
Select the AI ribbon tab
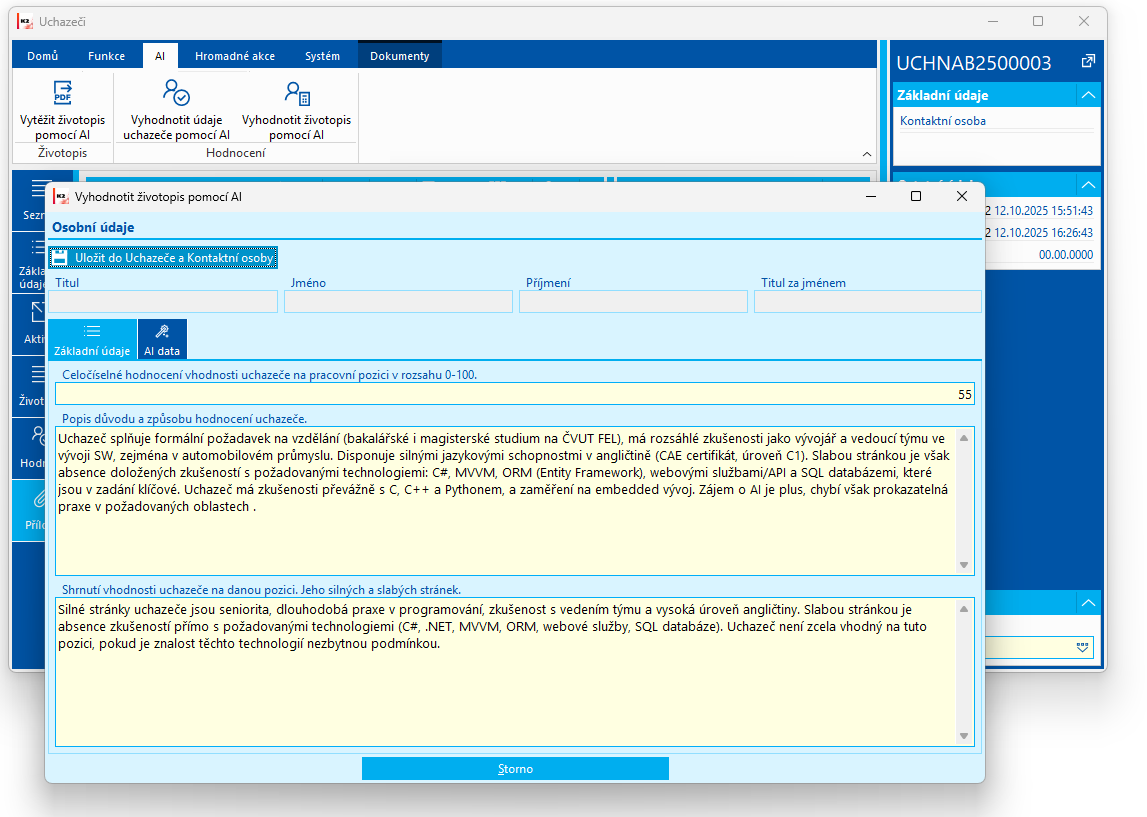pos(159,56)
